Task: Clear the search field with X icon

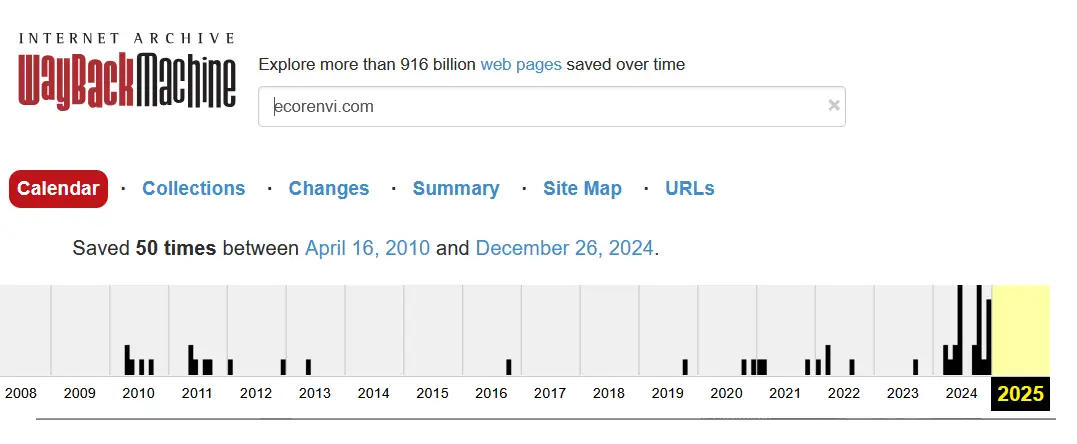Action: tap(833, 106)
